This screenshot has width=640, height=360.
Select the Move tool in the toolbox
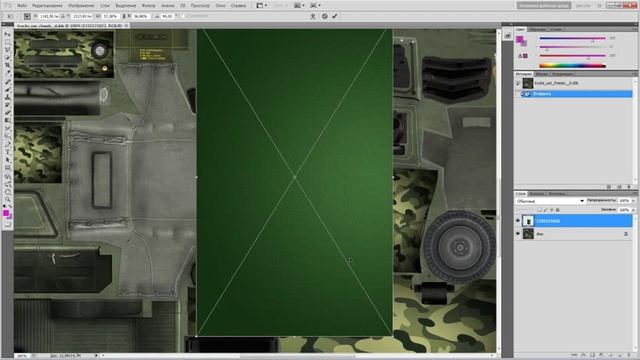[x=7, y=34]
